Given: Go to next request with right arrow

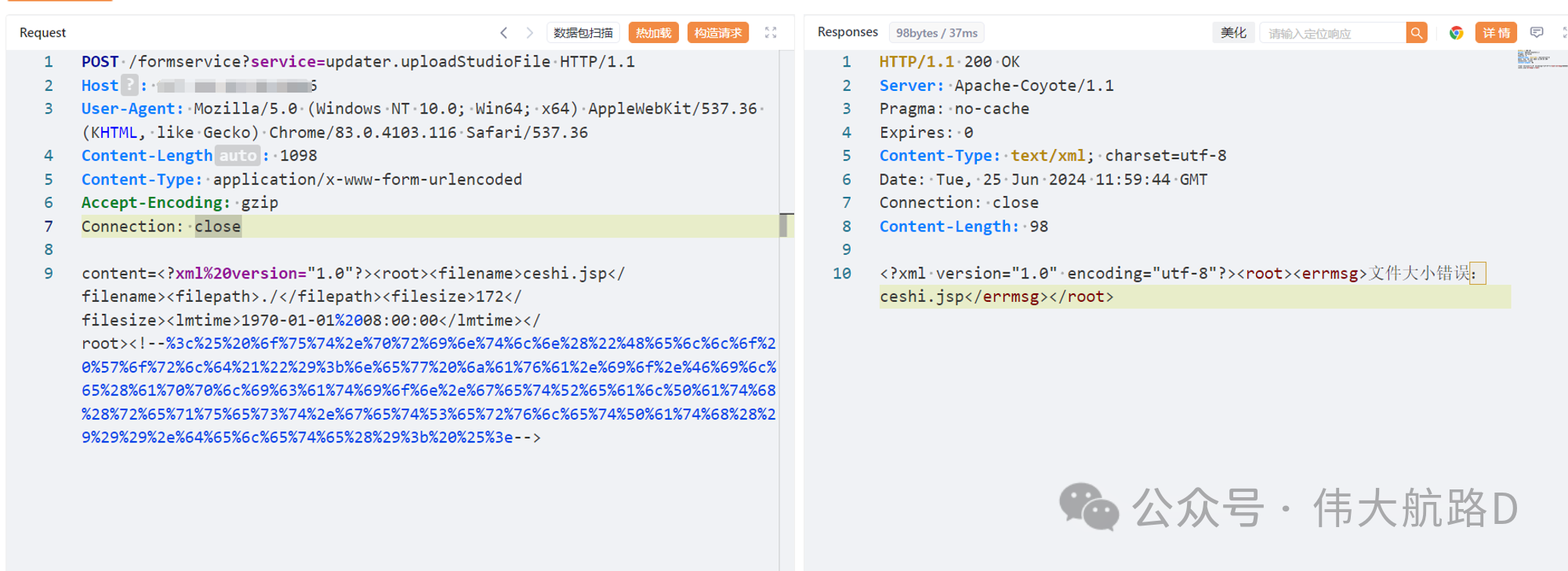Looking at the screenshot, I should 530,33.
